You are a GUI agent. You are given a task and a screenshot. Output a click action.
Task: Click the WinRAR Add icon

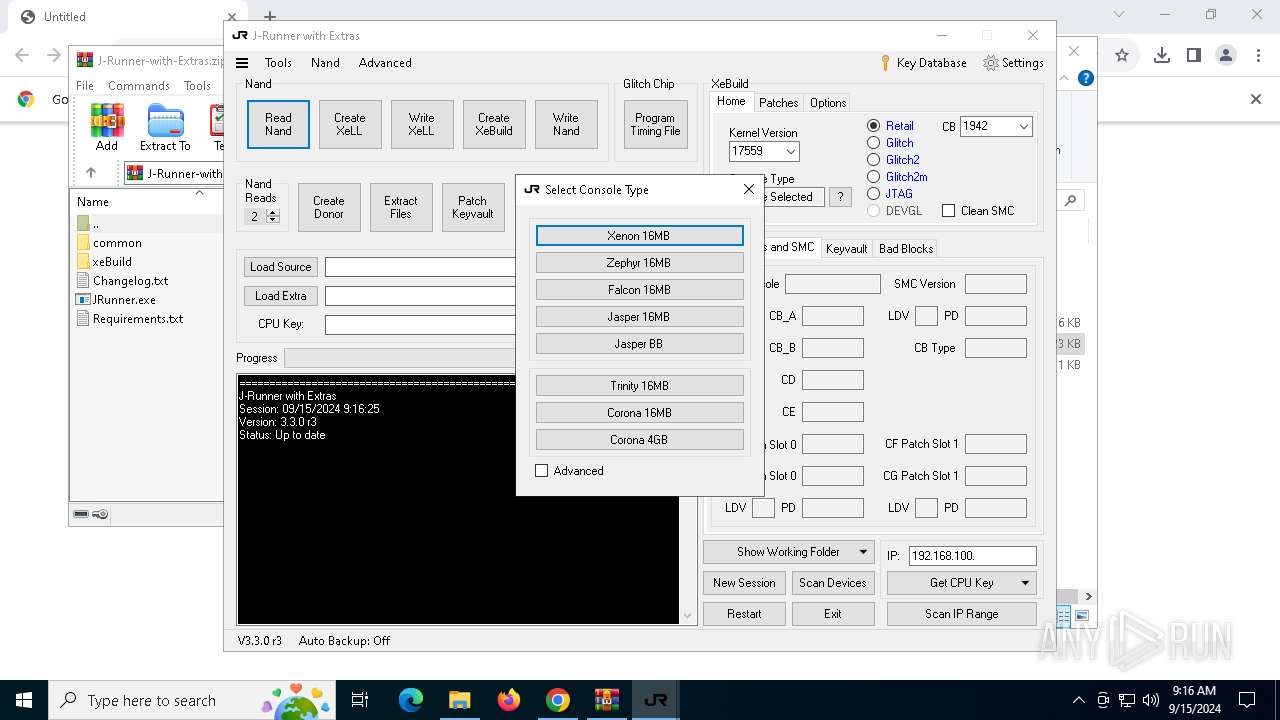107,128
